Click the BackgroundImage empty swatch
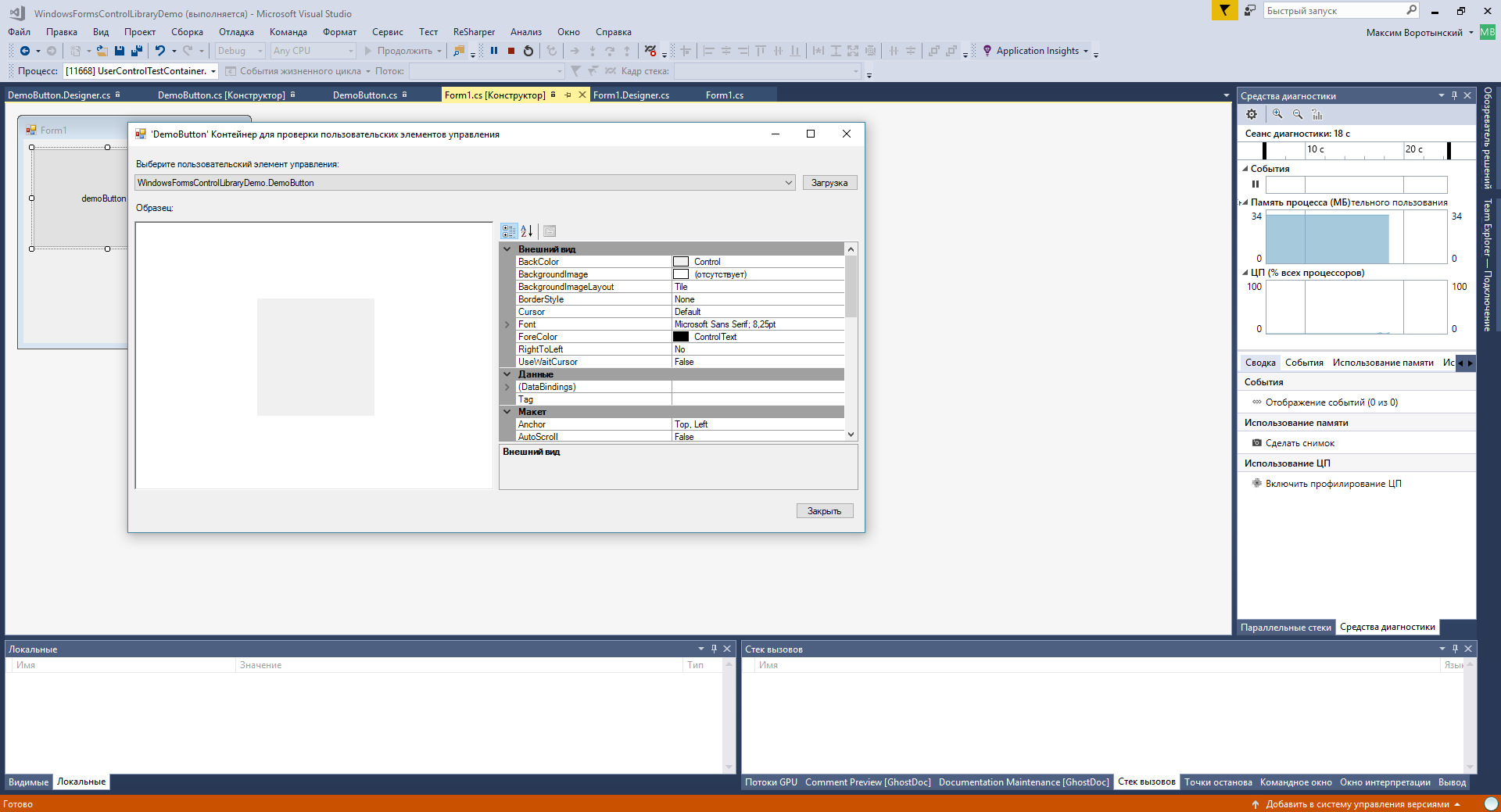Screen dimensions: 1501x812 681,274
